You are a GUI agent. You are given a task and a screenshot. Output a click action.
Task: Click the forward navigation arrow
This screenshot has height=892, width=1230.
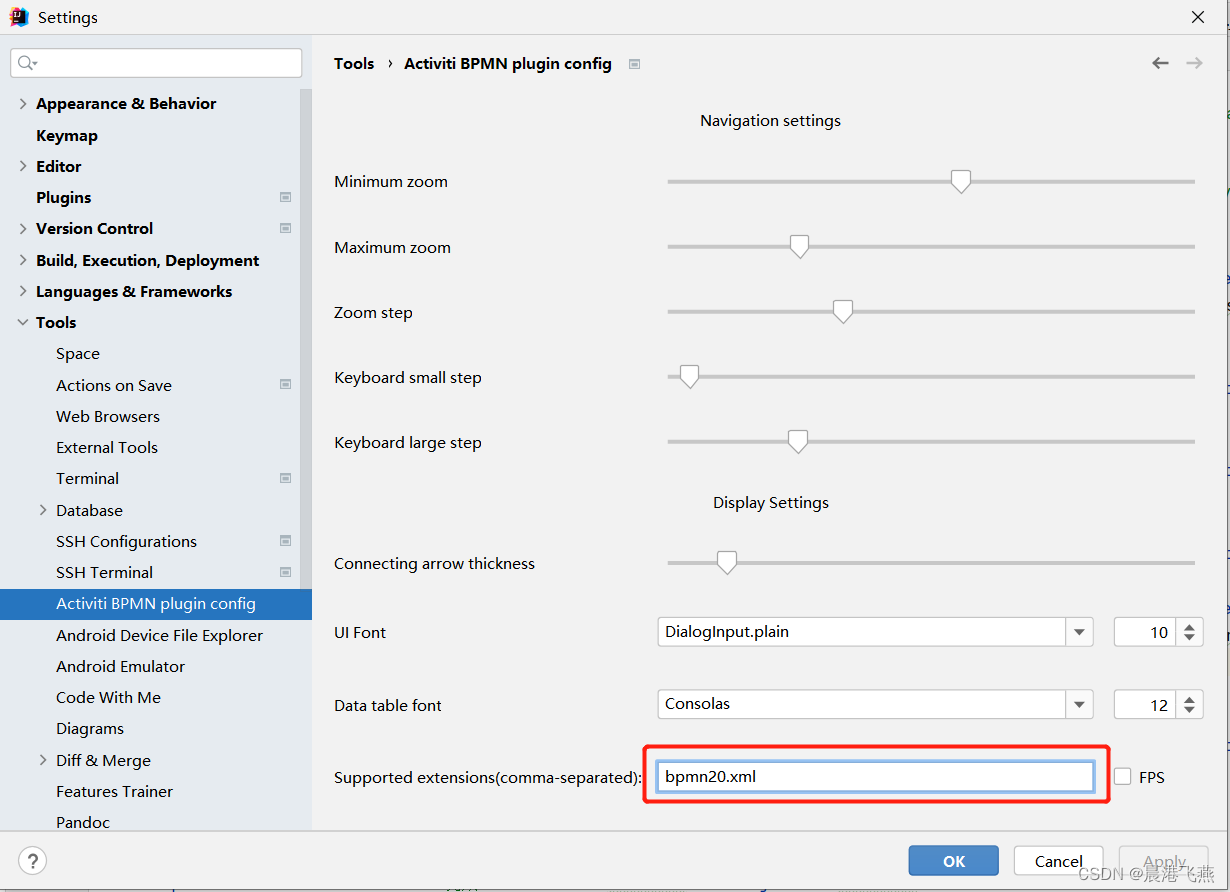pyautogui.click(x=1194, y=63)
